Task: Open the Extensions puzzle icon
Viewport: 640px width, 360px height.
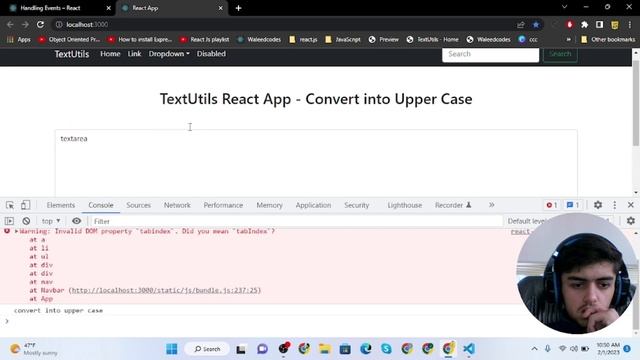Action: (584, 25)
